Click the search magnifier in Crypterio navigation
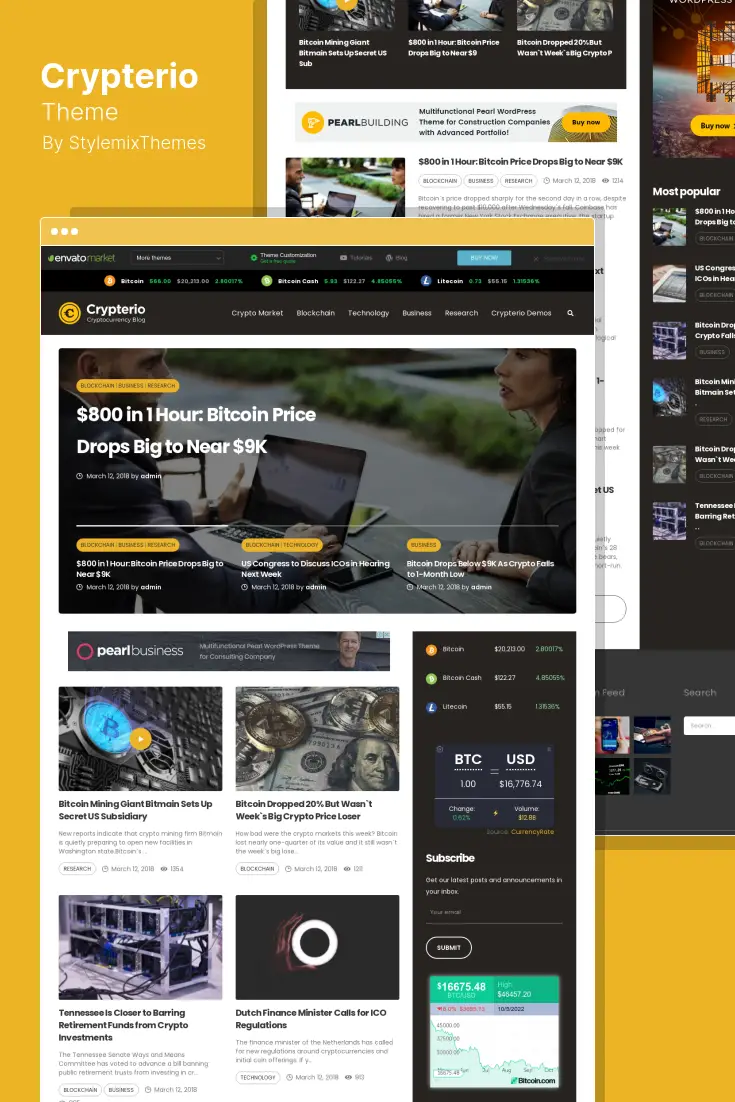Screen dimensions: 735x1102 pyautogui.click(x=570, y=313)
